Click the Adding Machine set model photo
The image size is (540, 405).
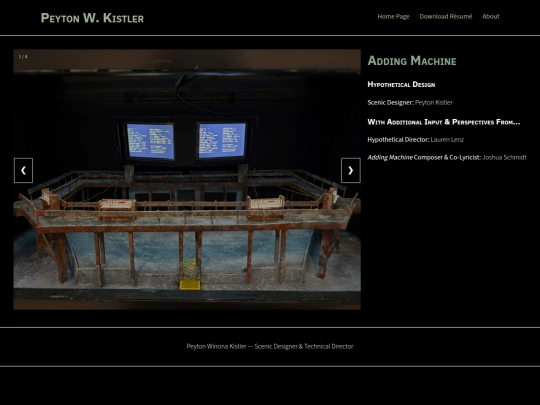[x=187, y=179]
